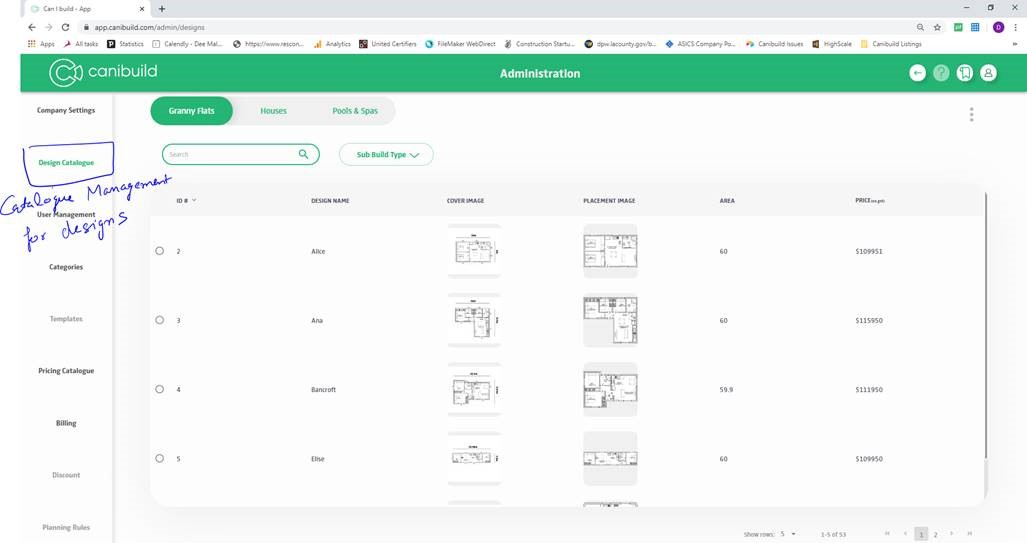The width and height of the screenshot is (1027, 543).
Task: Open Statistics bookmark
Action: [125, 44]
